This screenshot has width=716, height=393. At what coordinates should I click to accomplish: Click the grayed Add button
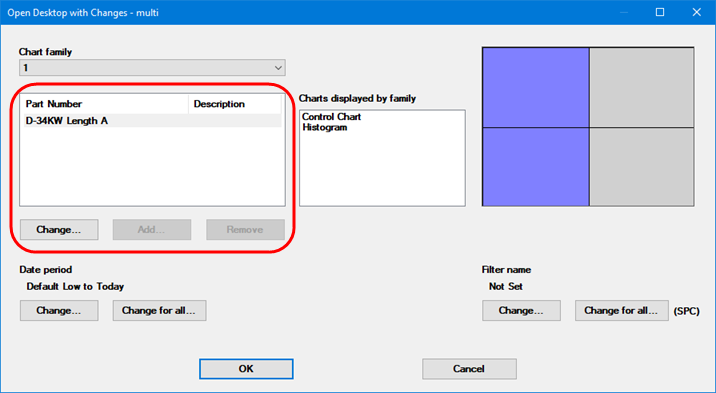[x=152, y=230]
